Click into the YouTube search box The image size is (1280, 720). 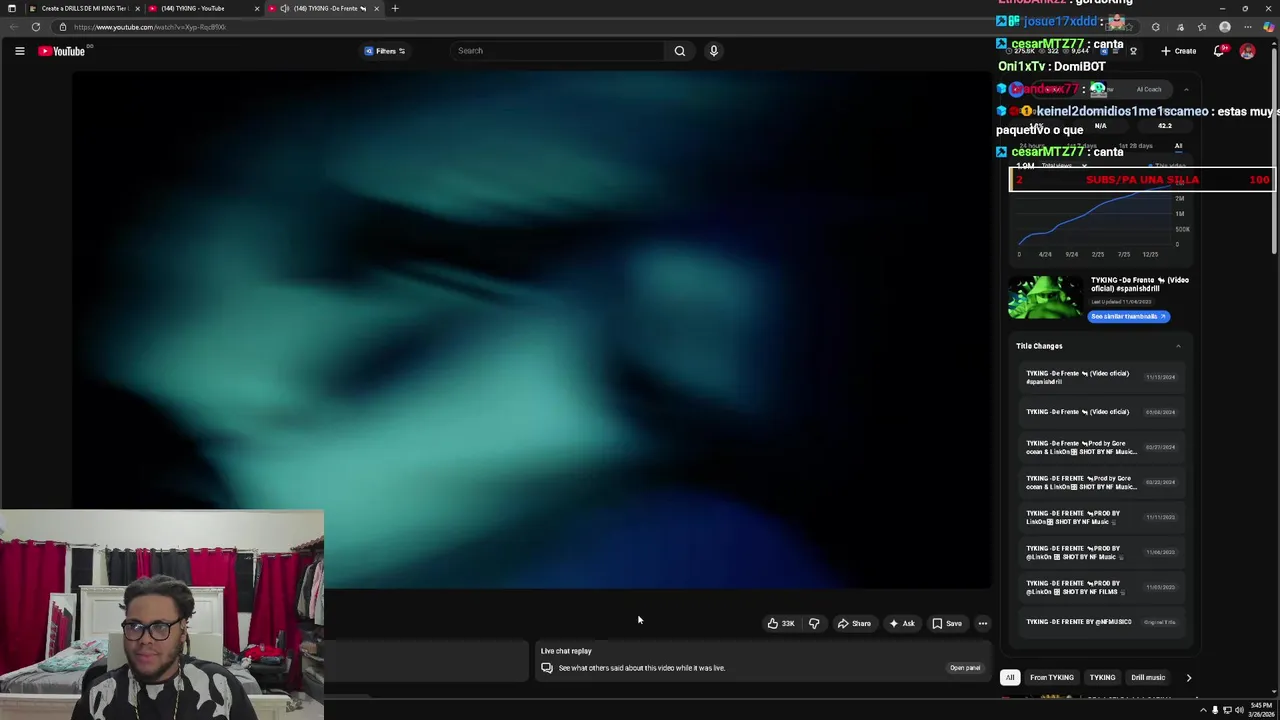[x=556, y=51]
